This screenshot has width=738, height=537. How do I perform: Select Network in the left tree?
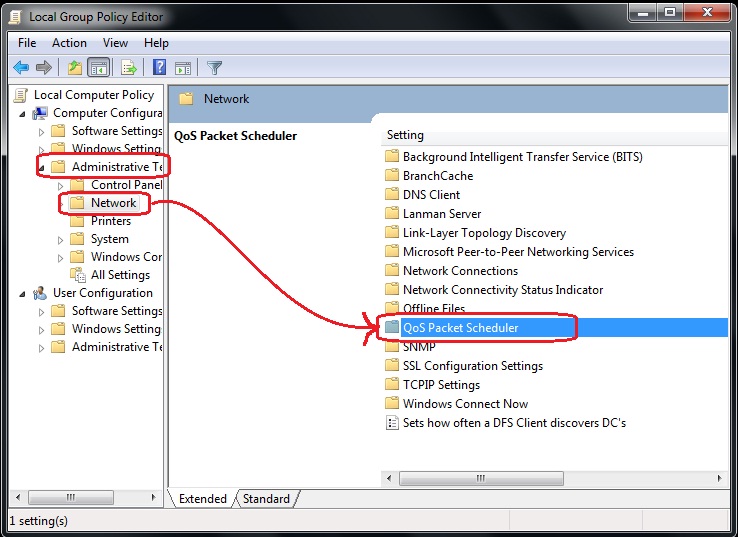pyautogui.click(x=113, y=203)
